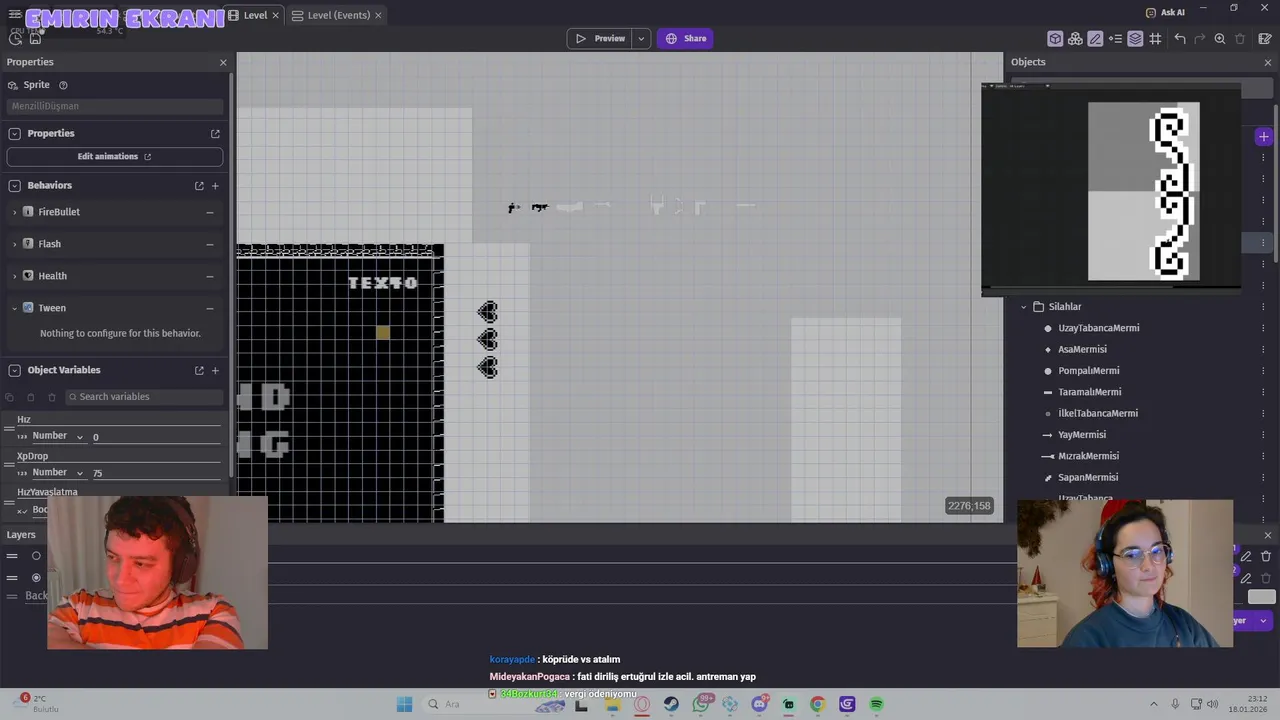The width and height of the screenshot is (1280, 720).
Task: Open the zoom options magnifier
Action: pyautogui.click(x=1220, y=38)
